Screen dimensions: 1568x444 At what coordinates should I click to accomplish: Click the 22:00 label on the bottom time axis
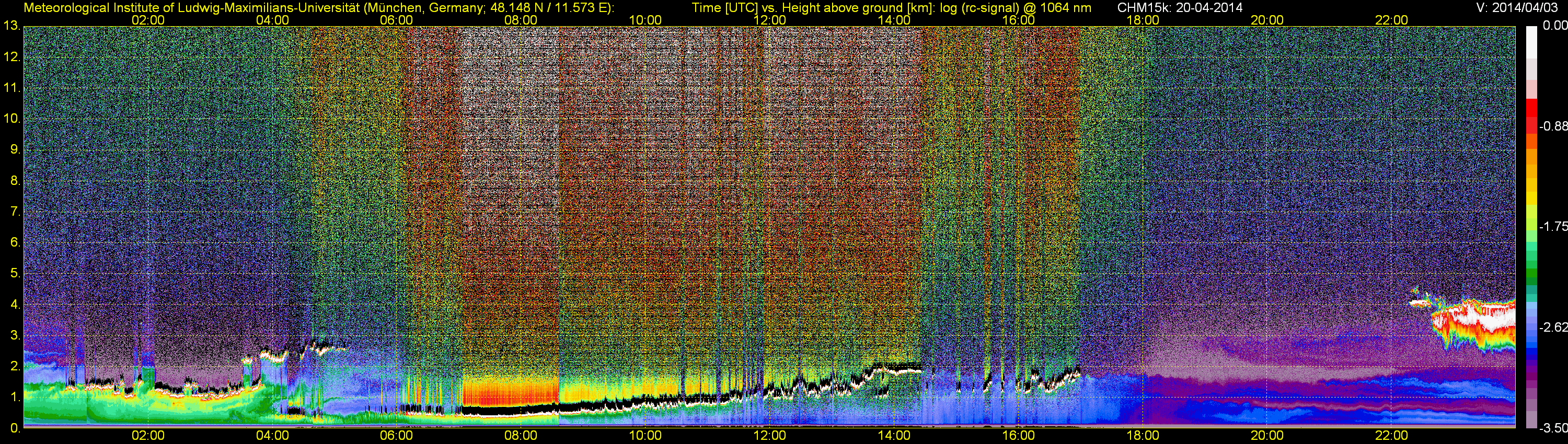(x=1391, y=436)
